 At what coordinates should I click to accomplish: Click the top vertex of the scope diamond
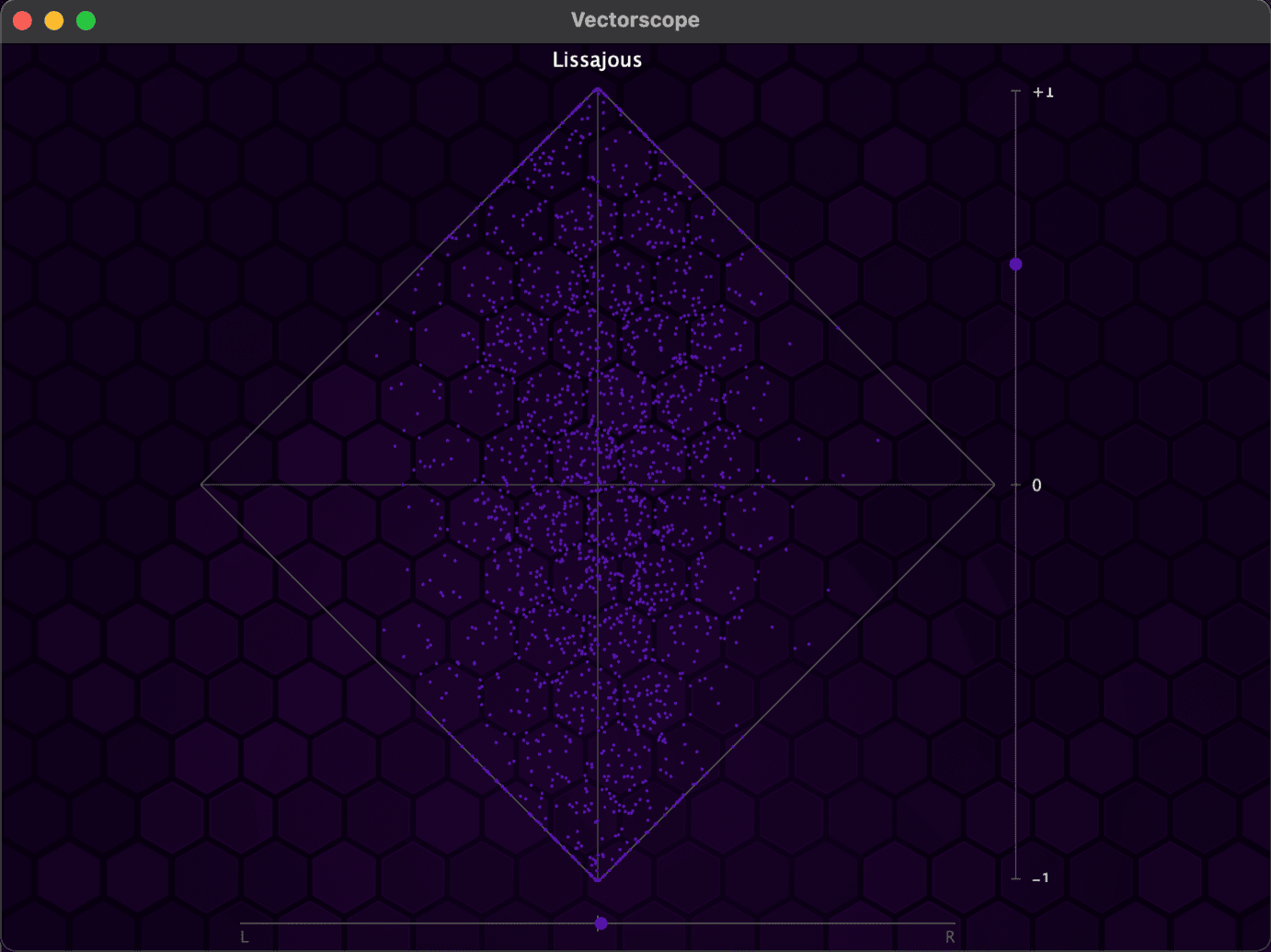point(598,88)
